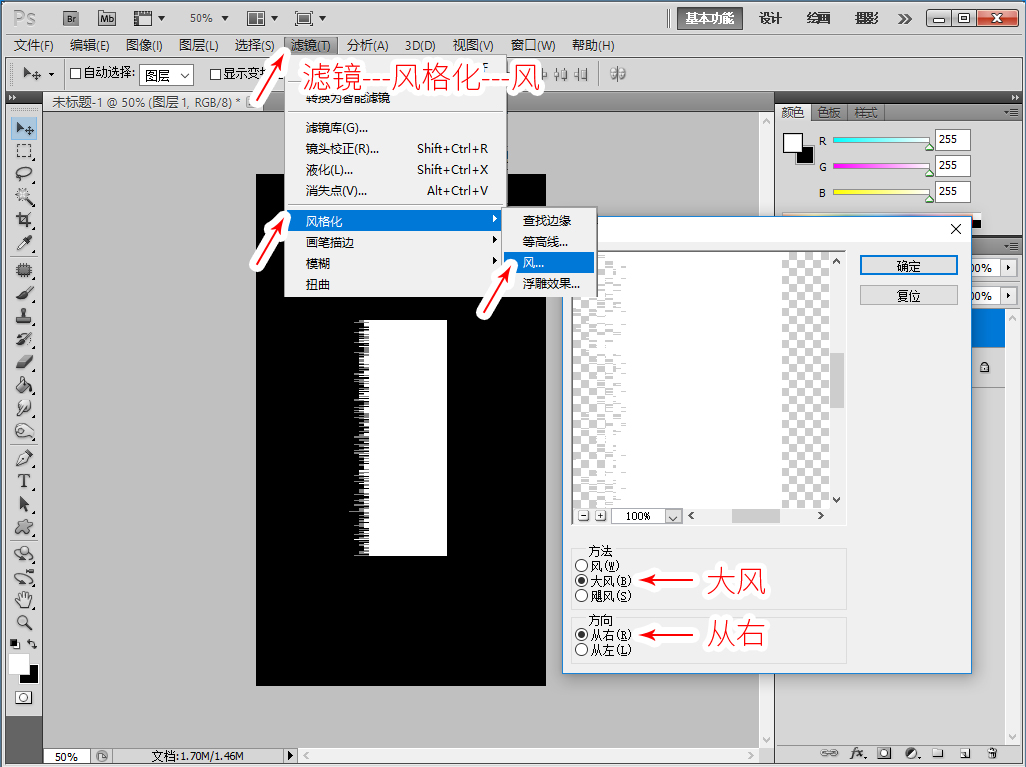
Task: Select the Brush tool
Action: click(24, 293)
